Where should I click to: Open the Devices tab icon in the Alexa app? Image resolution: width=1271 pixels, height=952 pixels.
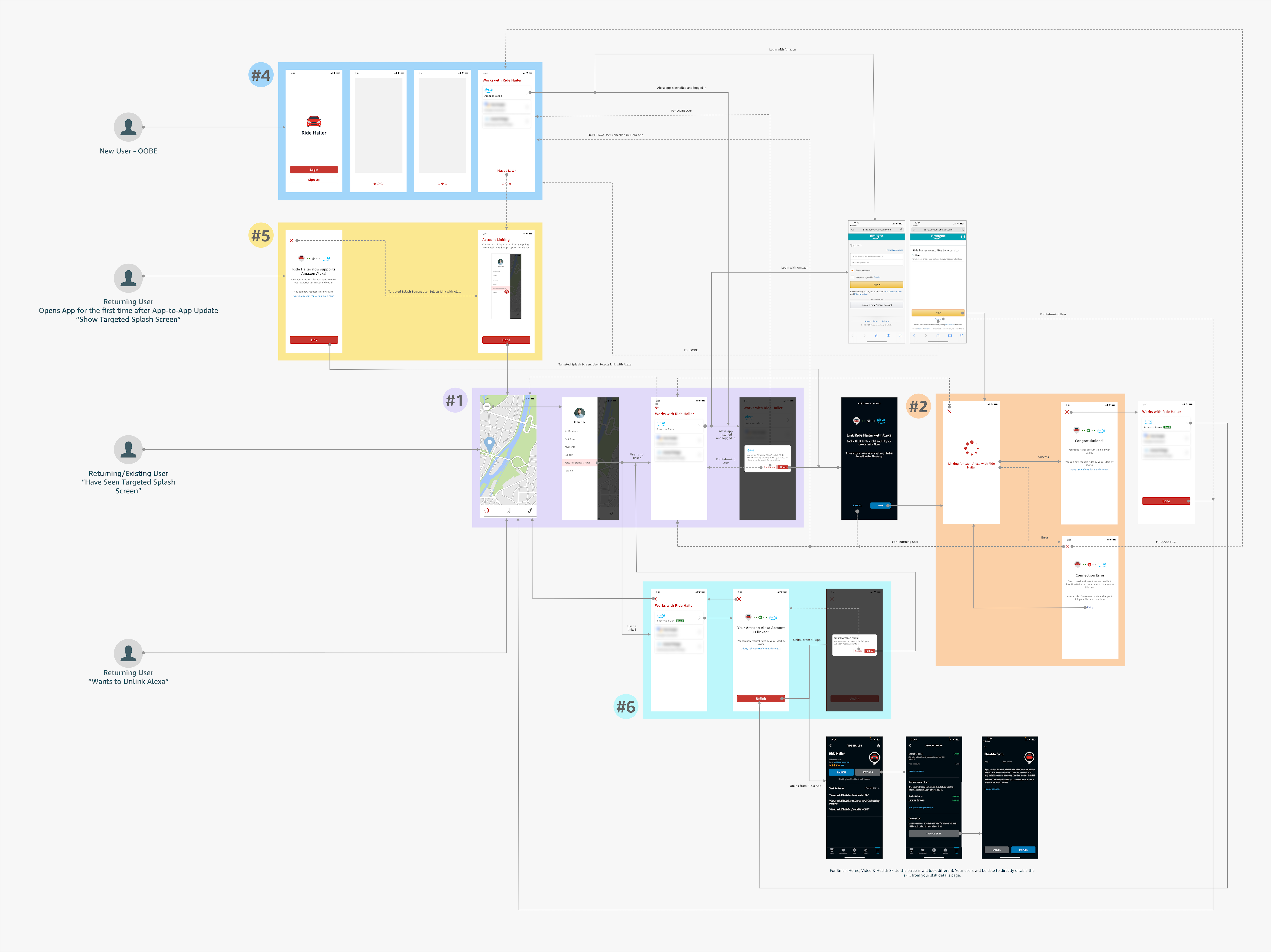coord(866,850)
